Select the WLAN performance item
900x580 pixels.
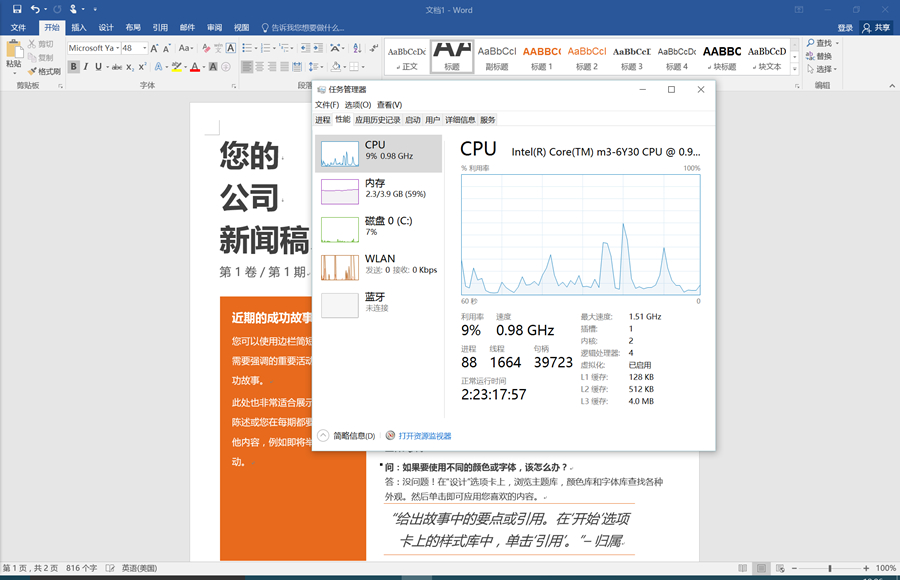click(x=379, y=267)
